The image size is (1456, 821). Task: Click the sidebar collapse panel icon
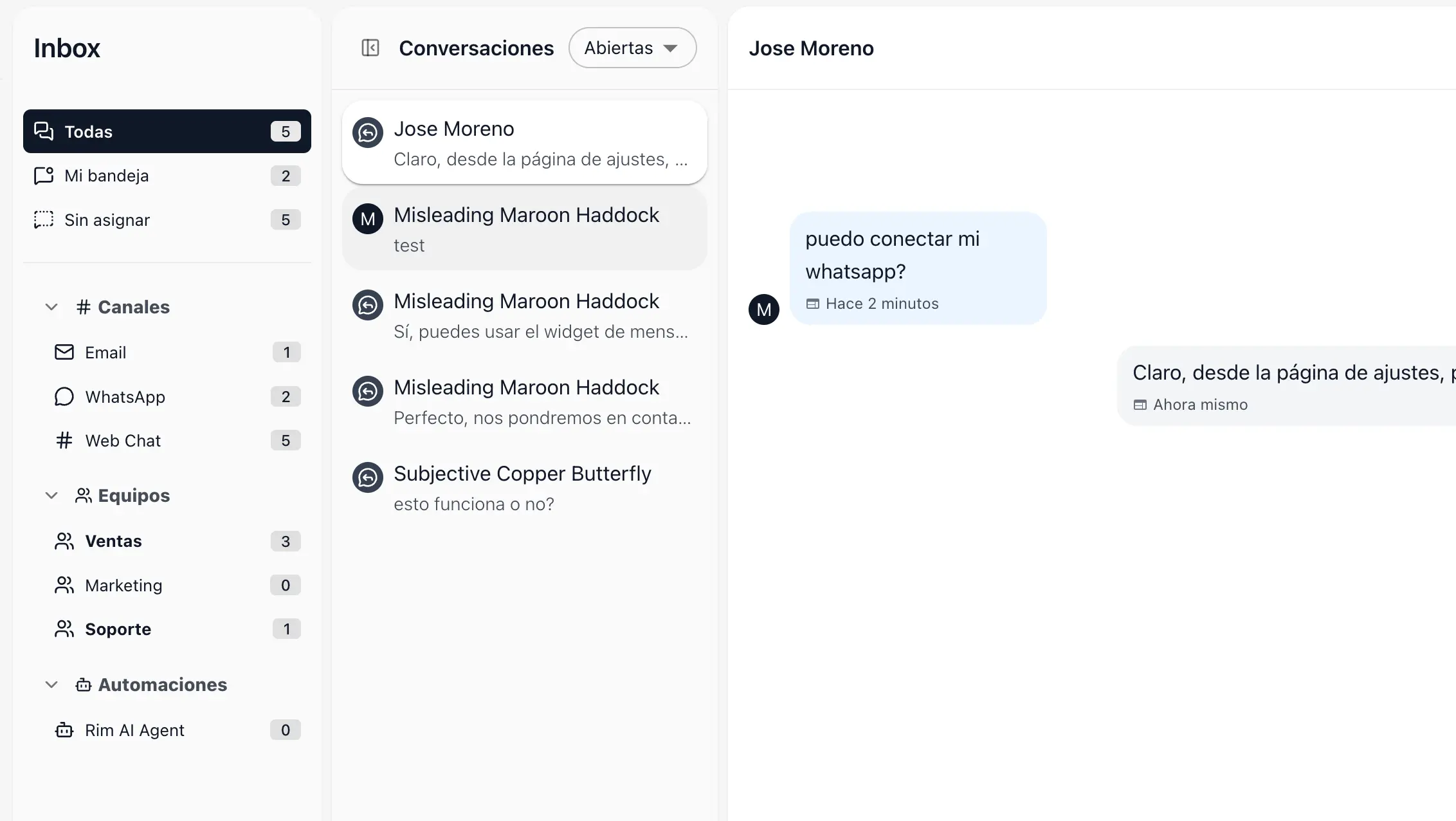pyautogui.click(x=370, y=48)
